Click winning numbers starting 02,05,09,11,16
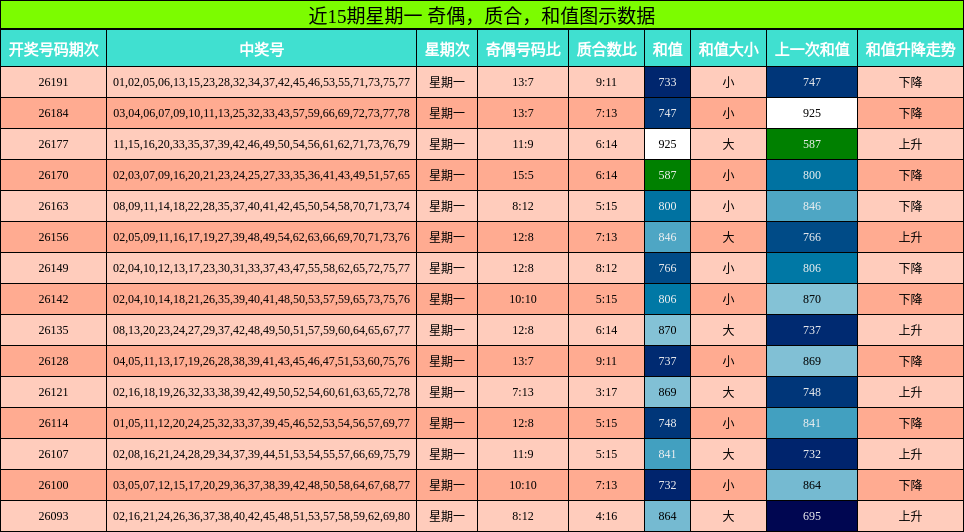Image resolution: width=964 pixels, height=532 pixels. [261, 237]
